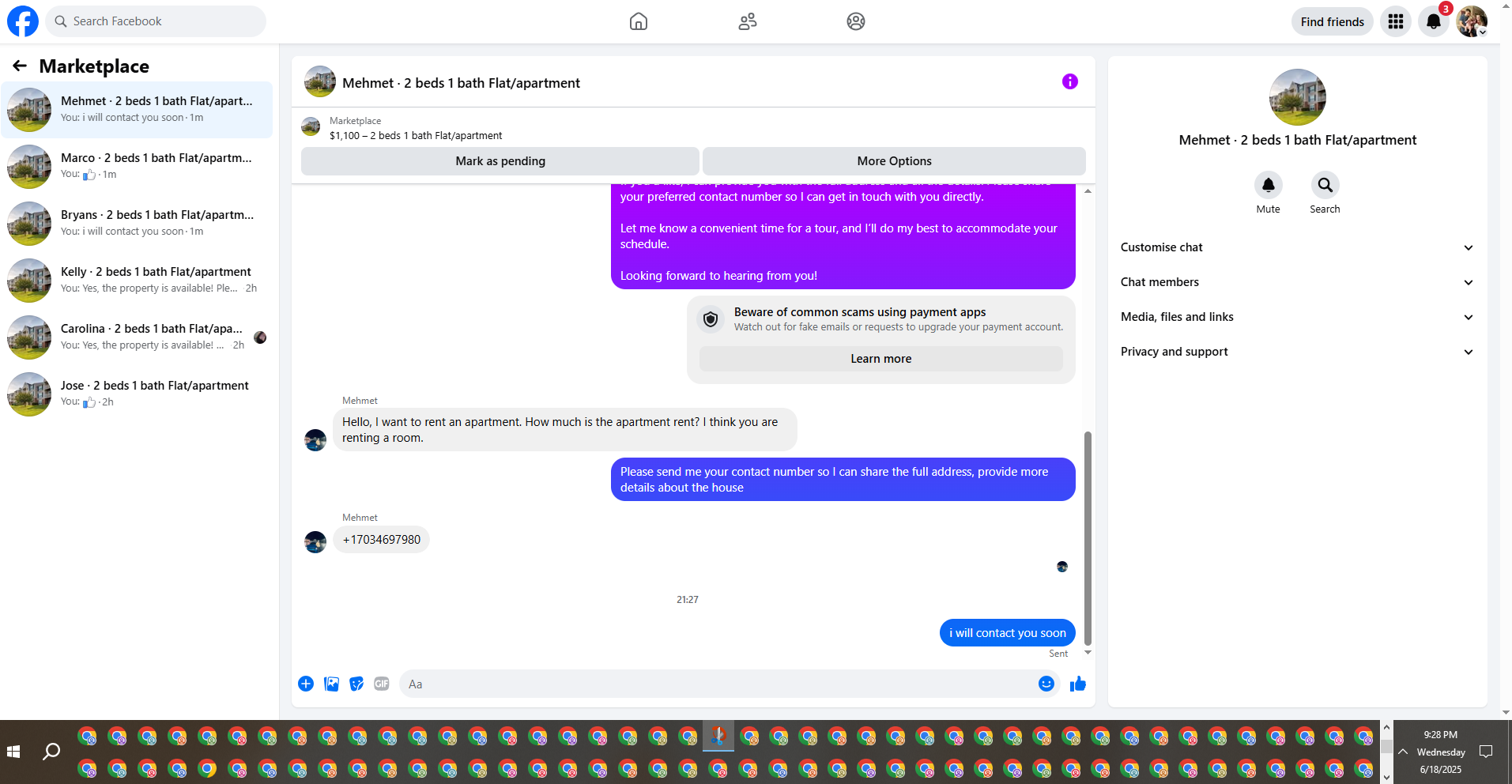Open the account profile picture menu

1472,21
